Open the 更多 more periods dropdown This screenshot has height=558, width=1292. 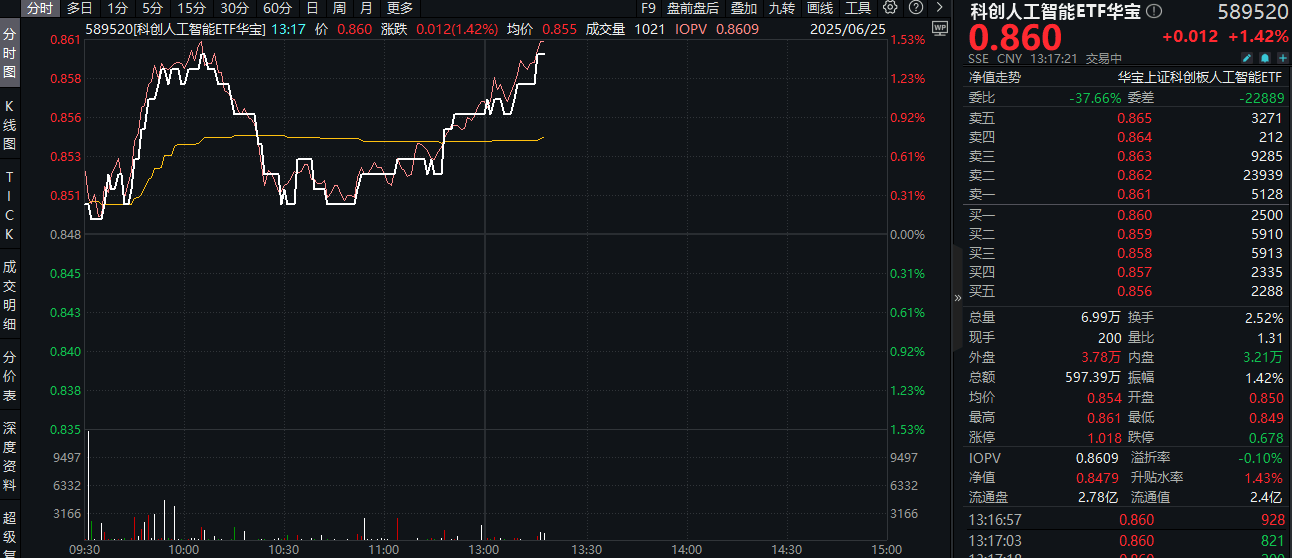400,8
